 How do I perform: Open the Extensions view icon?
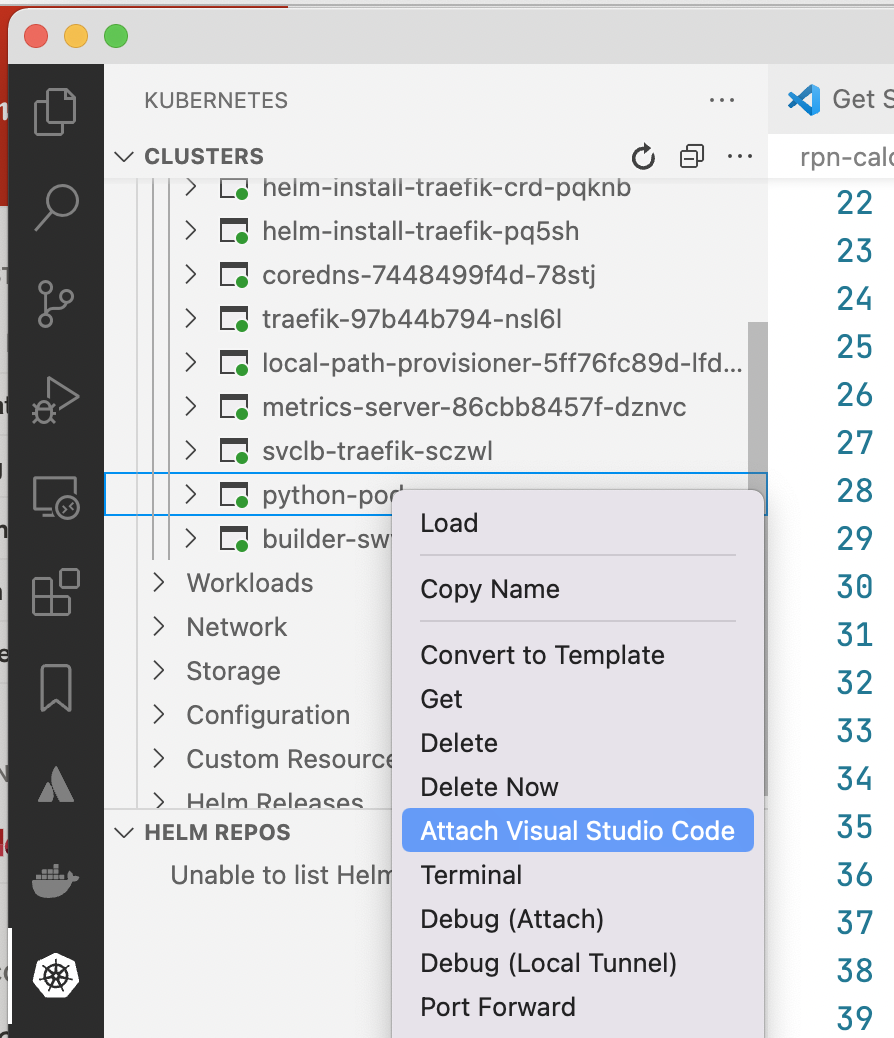coord(56,592)
